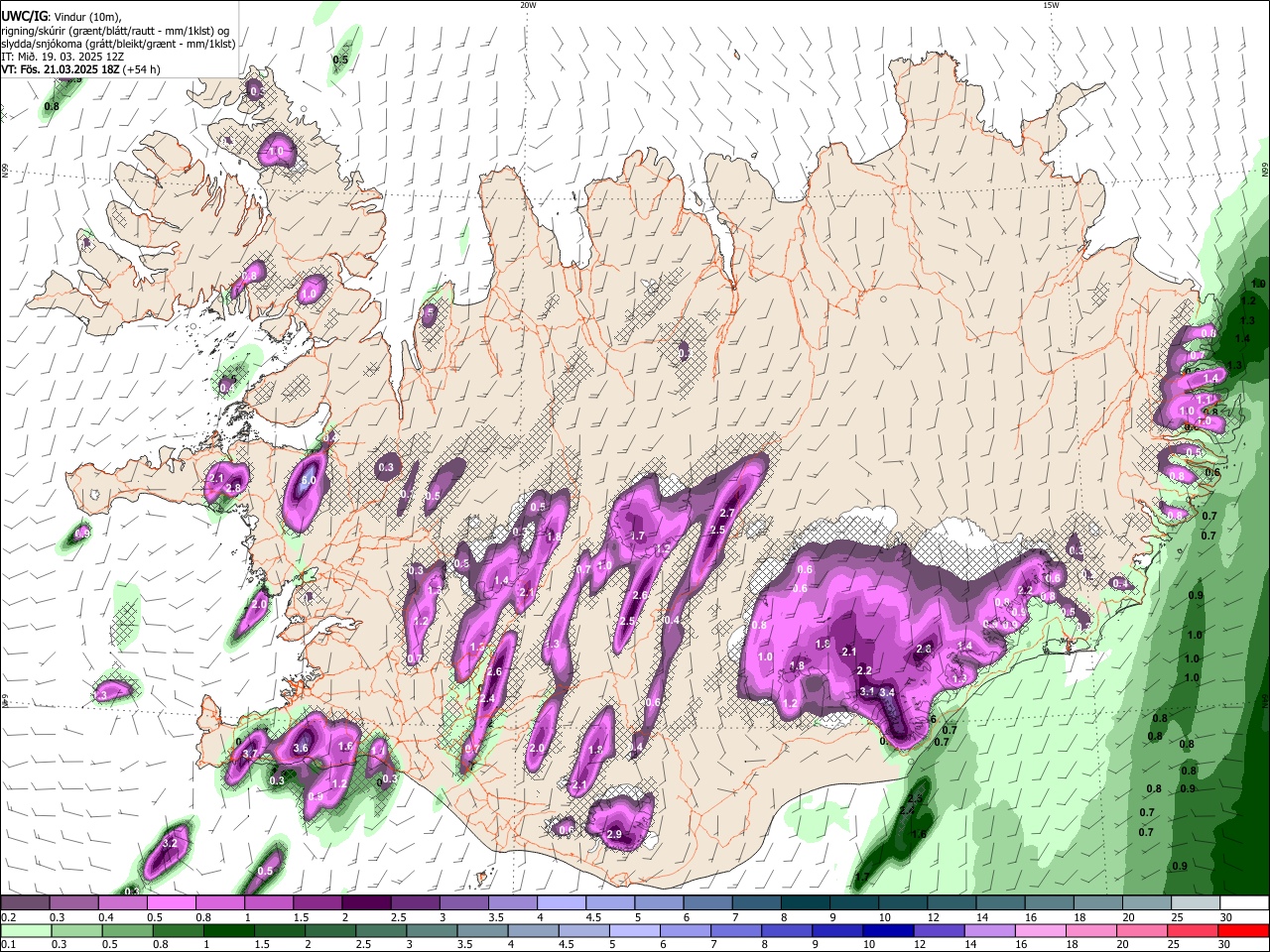
Task: Select the lower-scale swatch between 2 and 2.5
Action: coord(329,931)
